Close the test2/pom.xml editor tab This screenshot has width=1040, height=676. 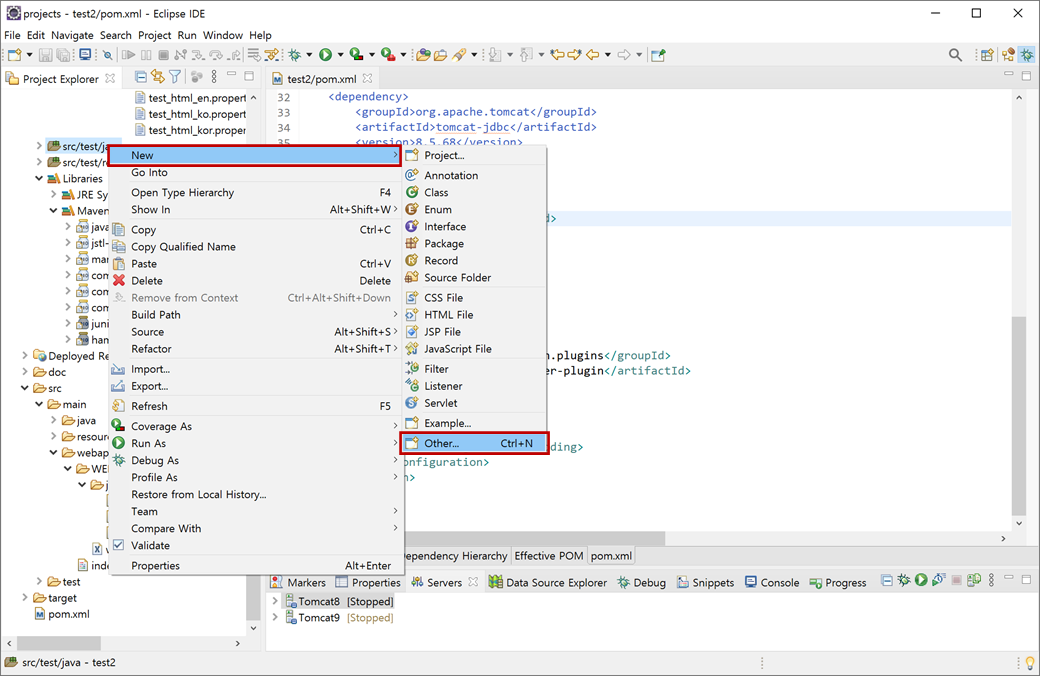click(367, 78)
